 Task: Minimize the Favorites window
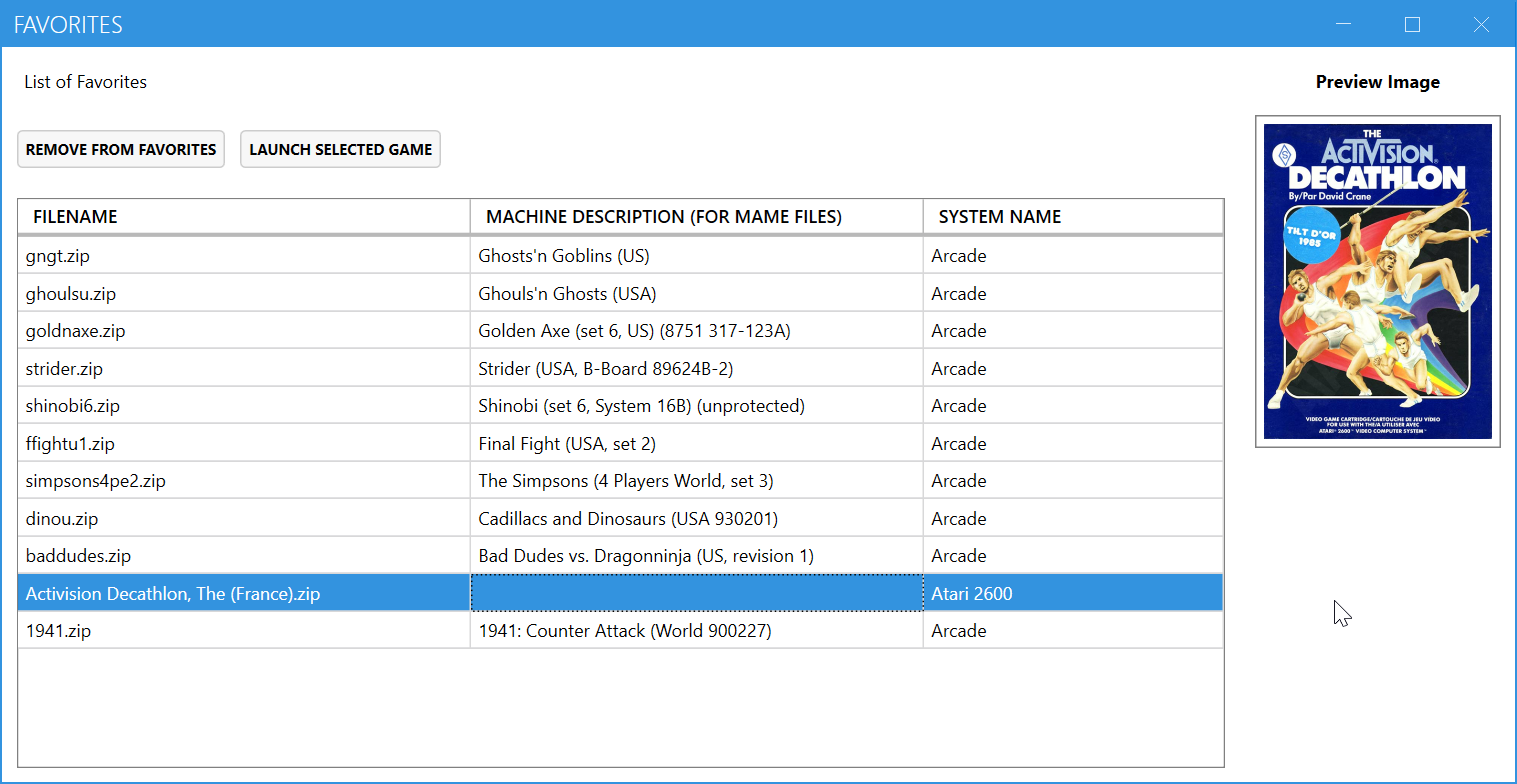coord(1343,24)
